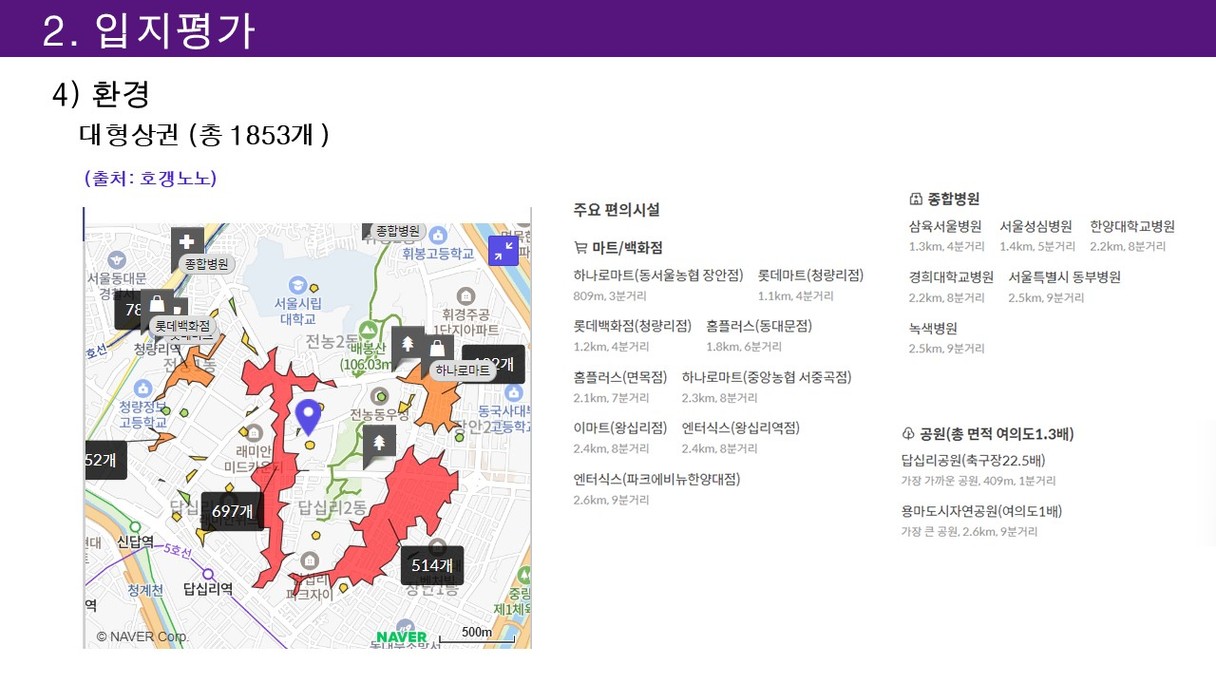1216x684 pixels.
Task: Click the purple collapse-map button
Action: coord(503,250)
